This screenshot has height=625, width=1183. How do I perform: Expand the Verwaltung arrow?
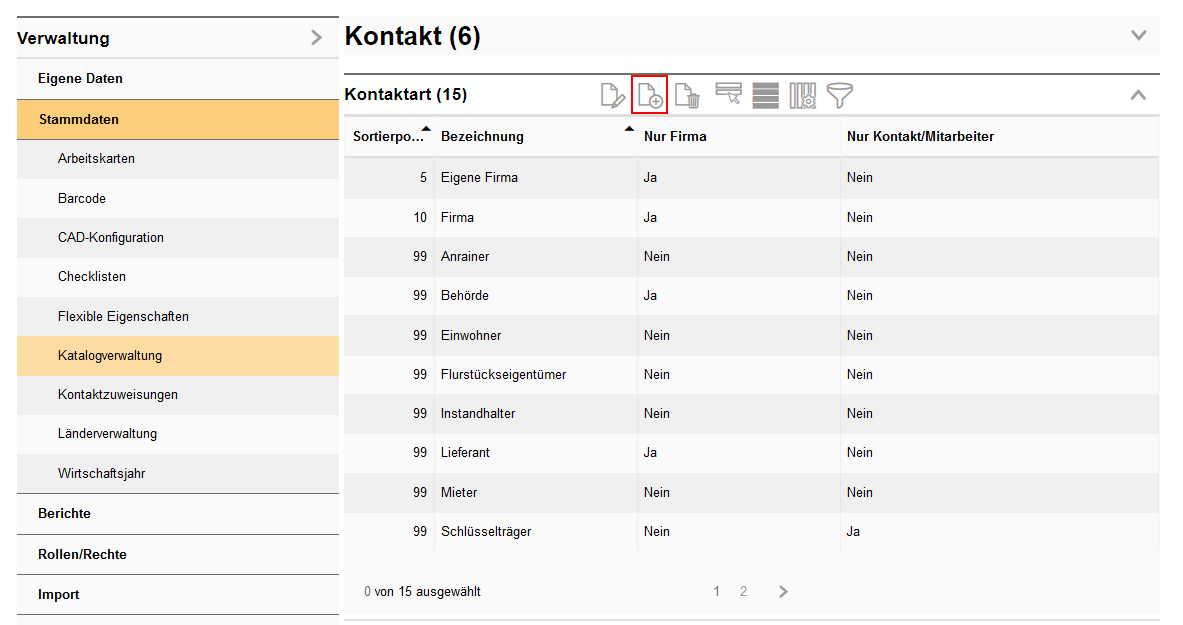point(316,37)
